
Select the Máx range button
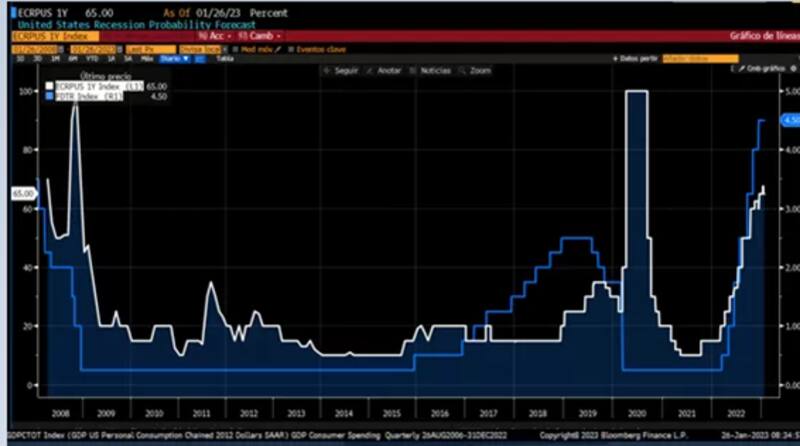[146, 59]
